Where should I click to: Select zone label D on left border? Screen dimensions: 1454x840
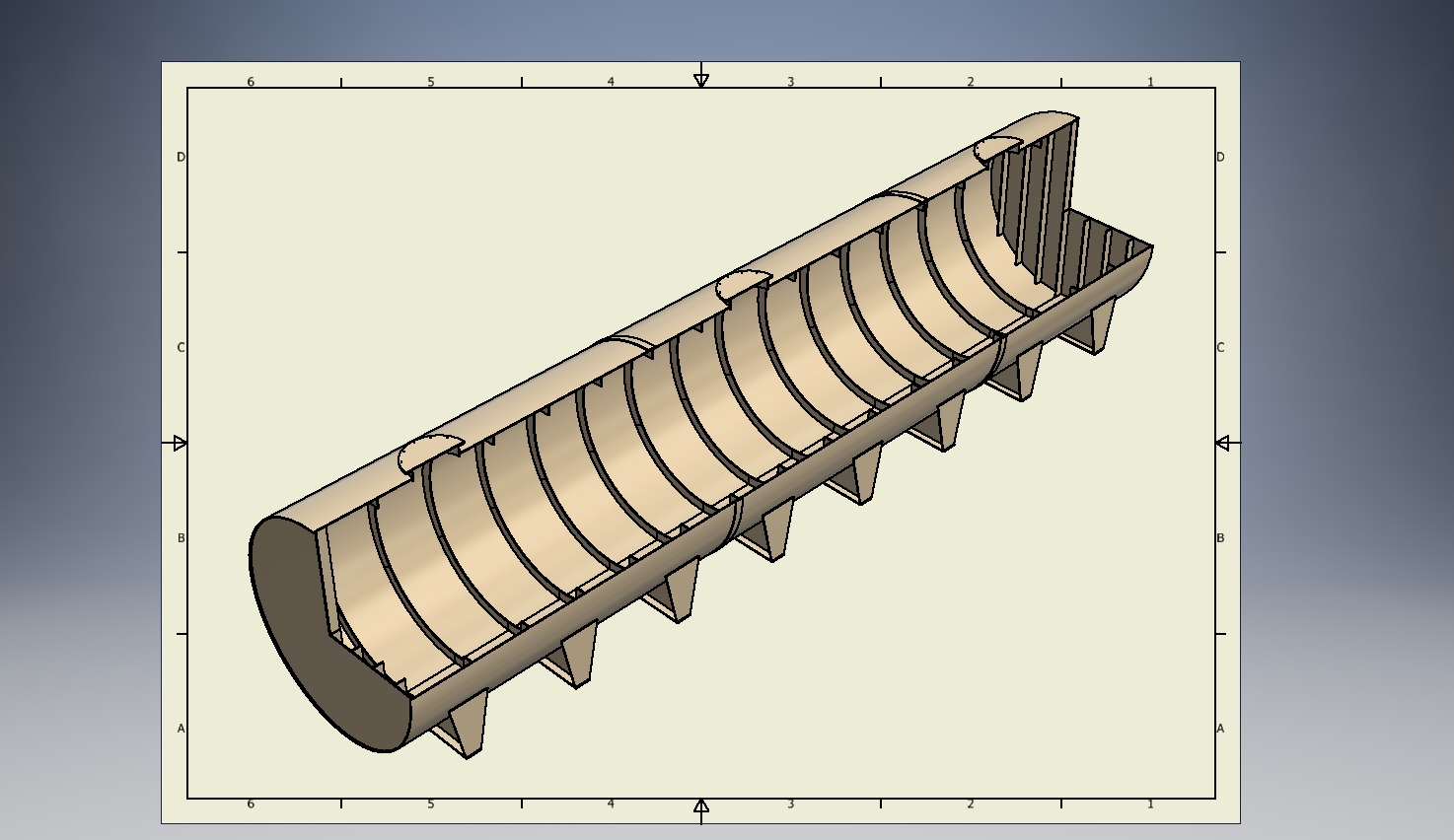[x=181, y=157]
